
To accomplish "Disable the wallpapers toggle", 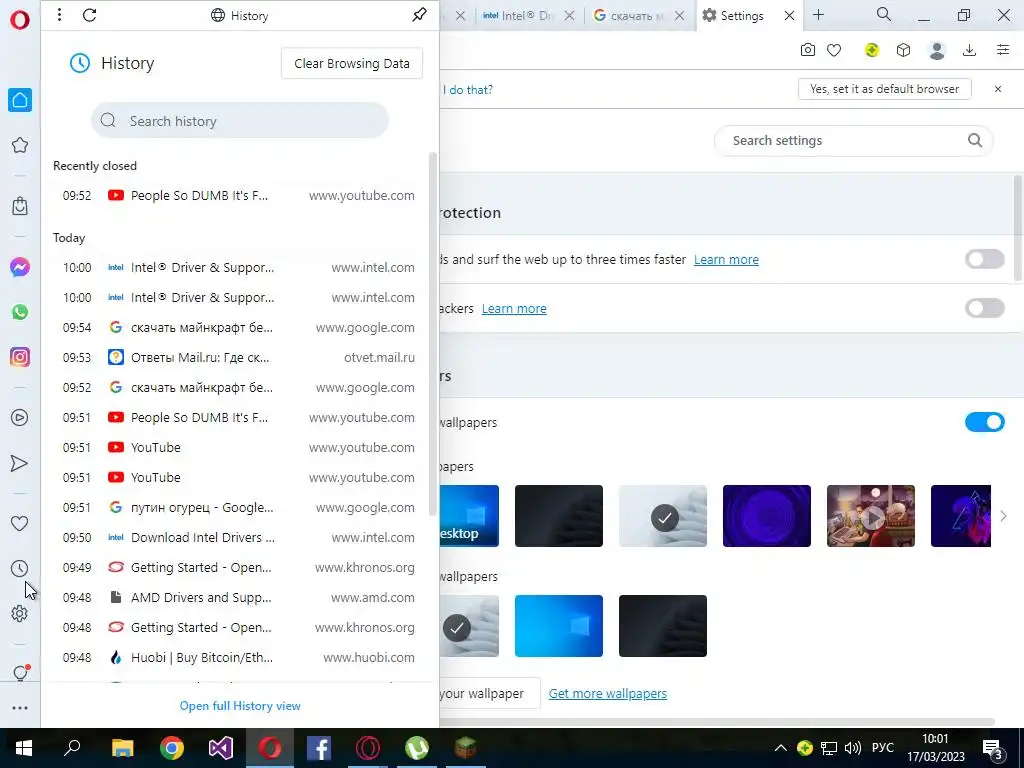I will click(985, 423).
